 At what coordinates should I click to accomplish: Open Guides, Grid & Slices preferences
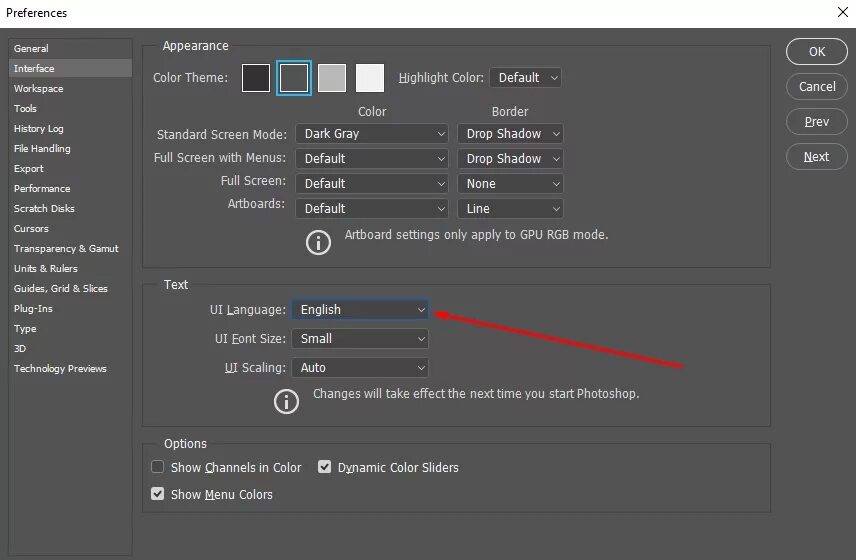tap(70, 288)
